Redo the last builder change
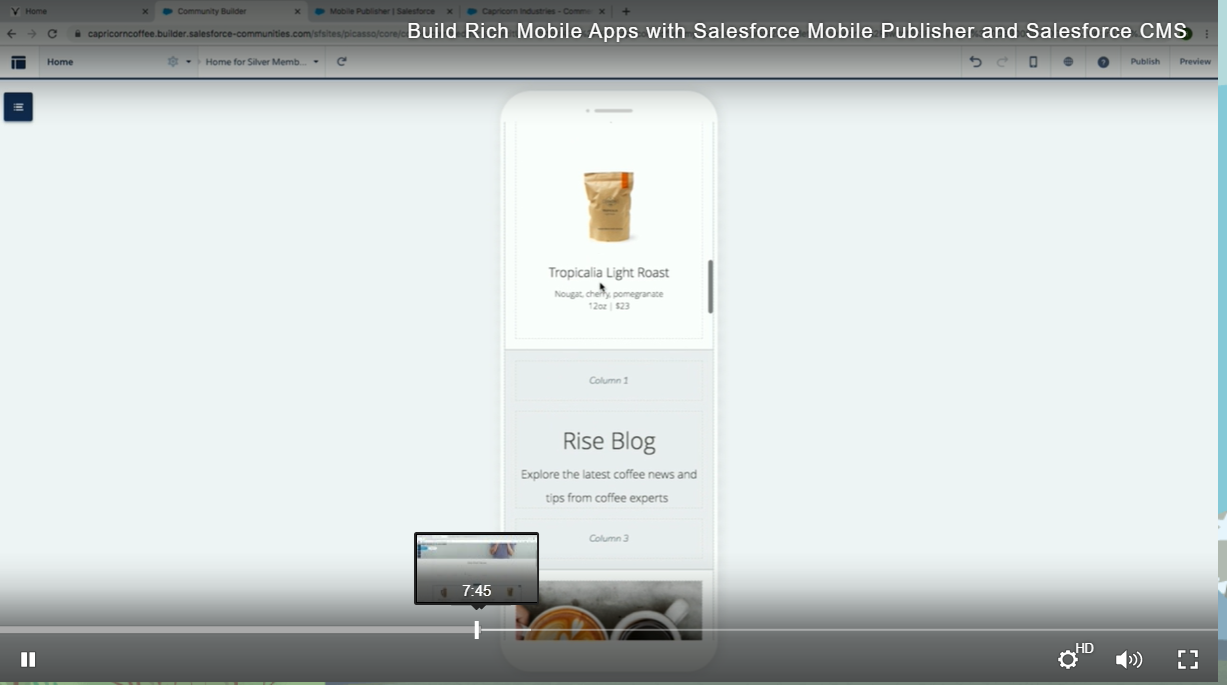This screenshot has height=685, width=1227. (1002, 62)
